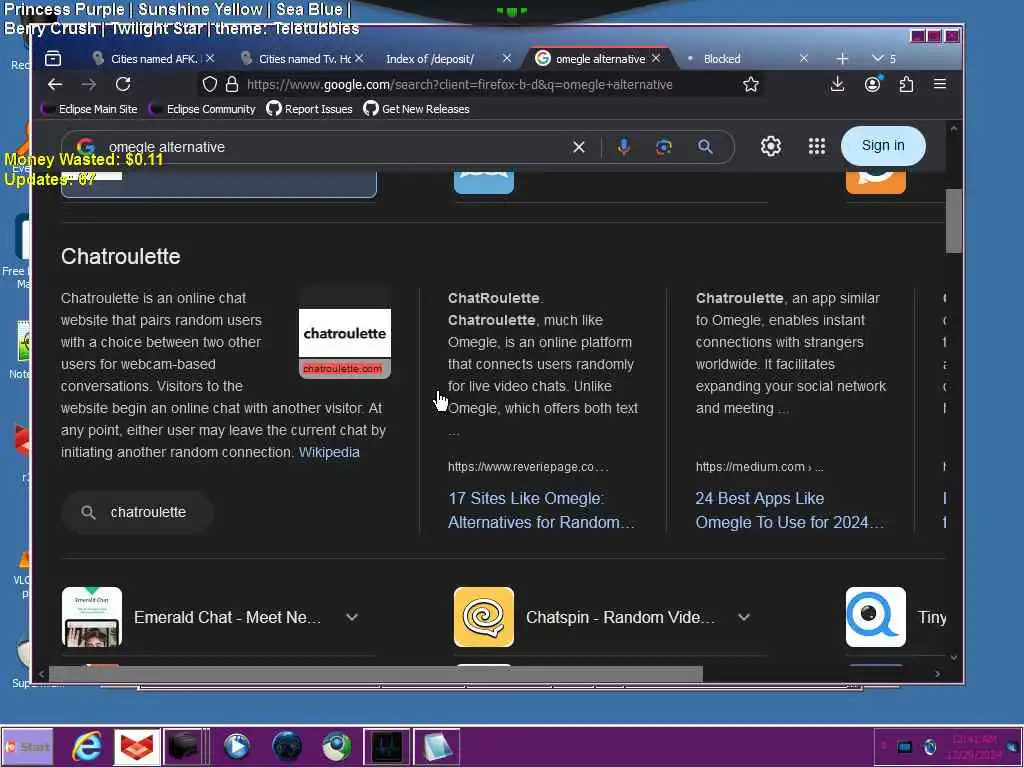Open Firefox View tab list icon

[53, 59]
